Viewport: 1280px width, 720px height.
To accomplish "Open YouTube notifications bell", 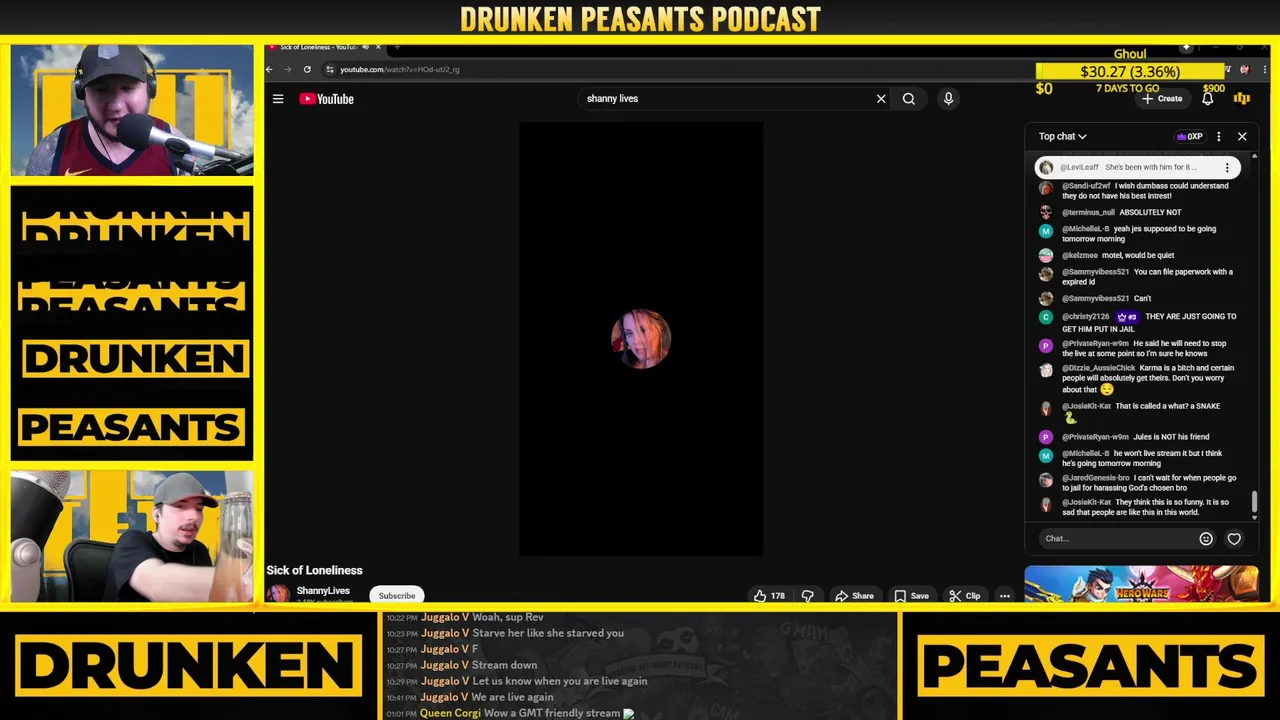I will tap(1208, 99).
